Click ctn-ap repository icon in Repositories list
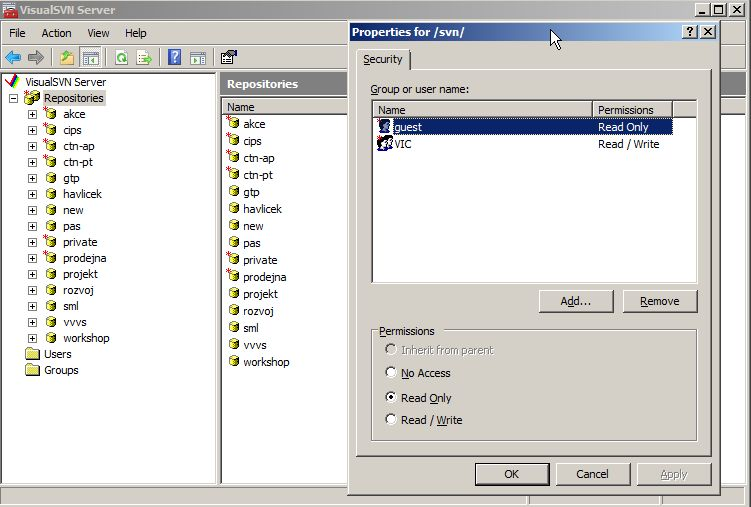 233,157
